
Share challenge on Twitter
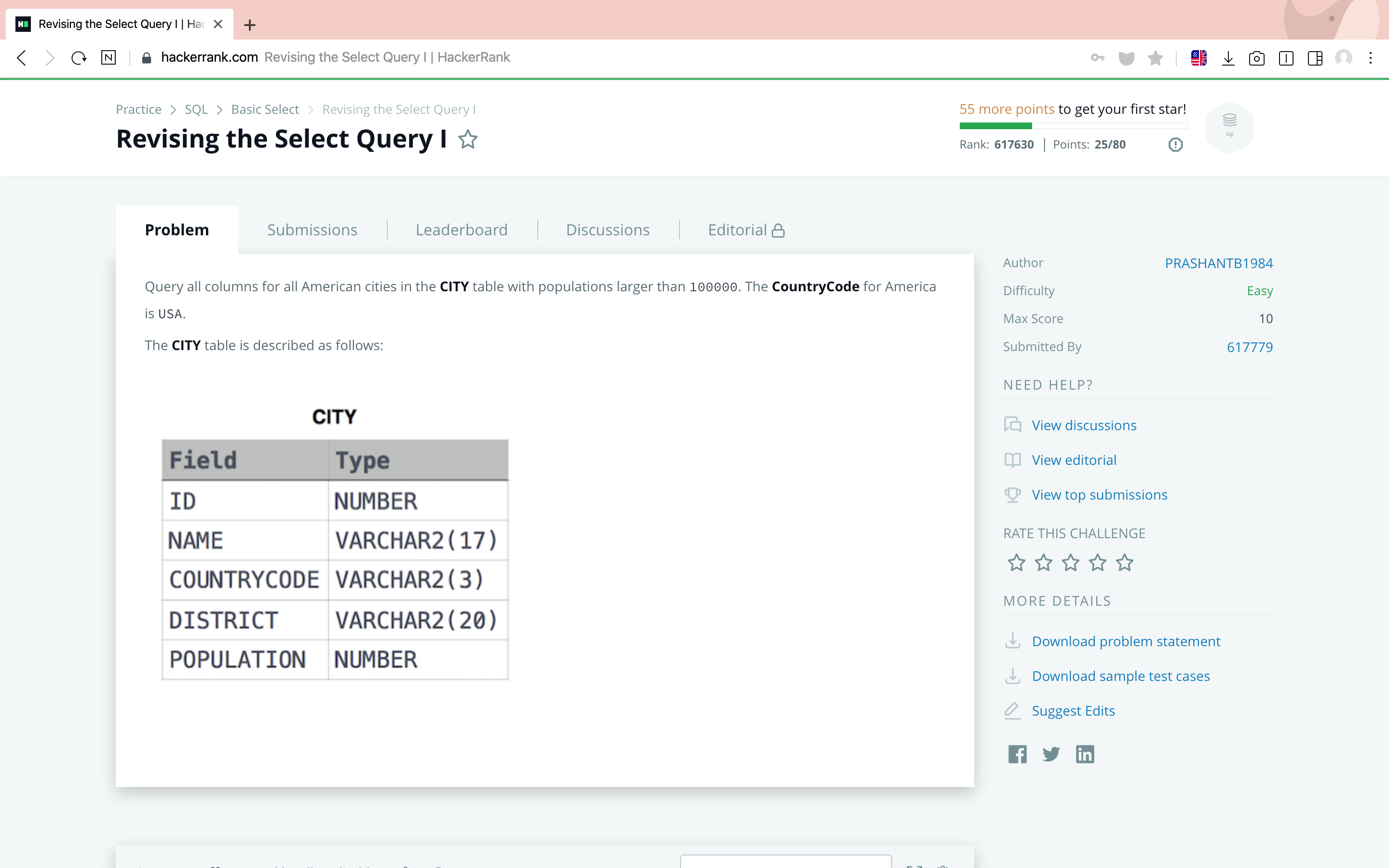coord(1051,754)
